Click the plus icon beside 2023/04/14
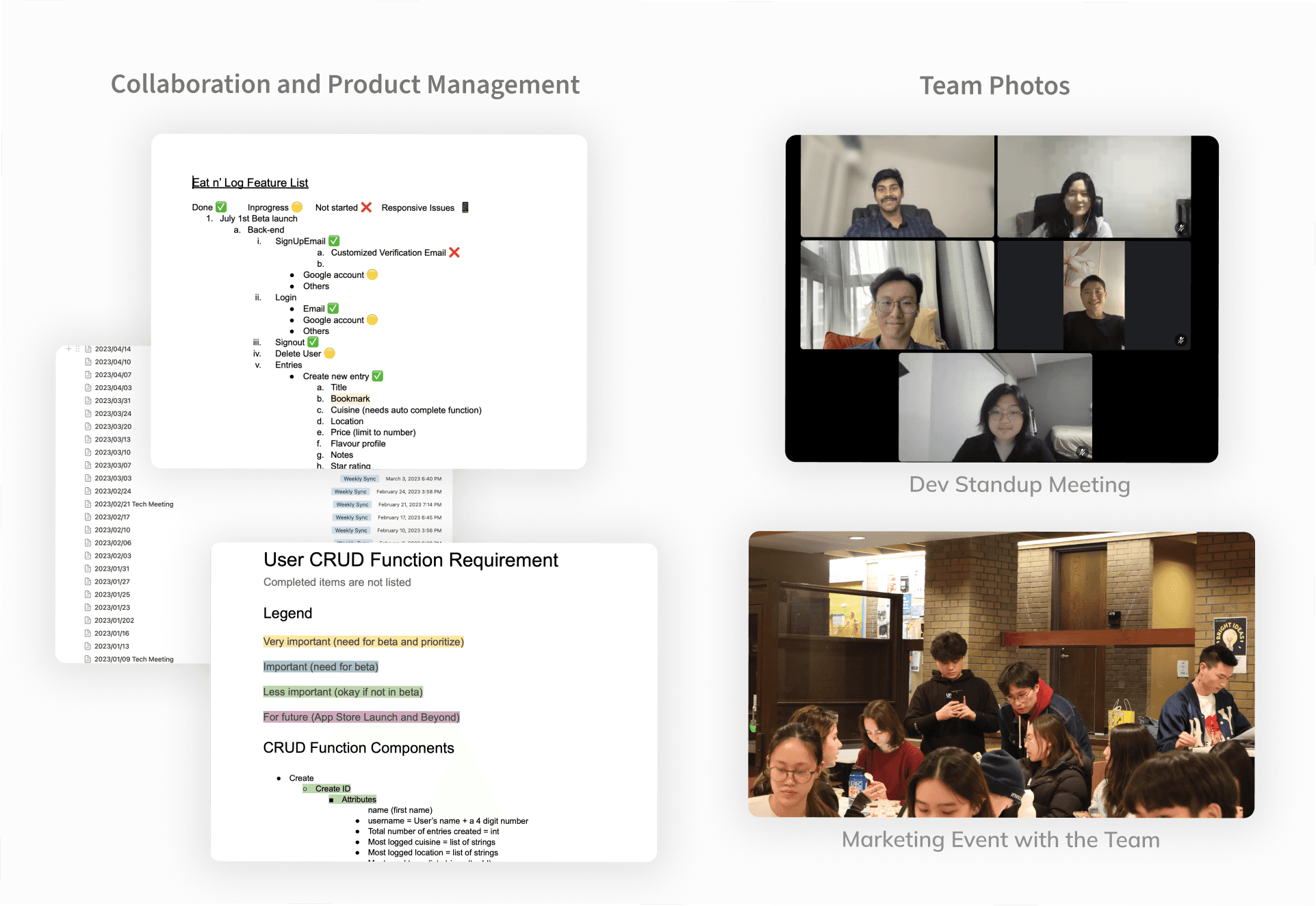This screenshot has height=906, width=1316. 68,349
